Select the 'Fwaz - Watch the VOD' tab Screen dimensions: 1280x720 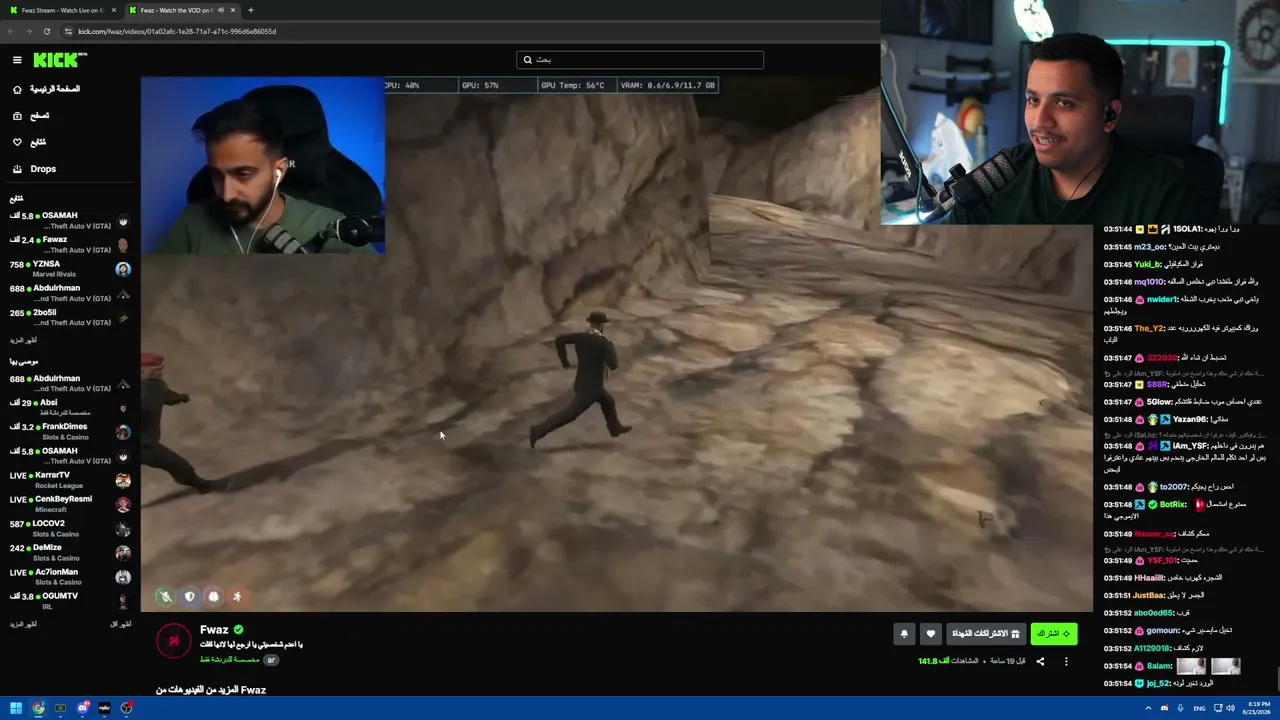[182, 10]
